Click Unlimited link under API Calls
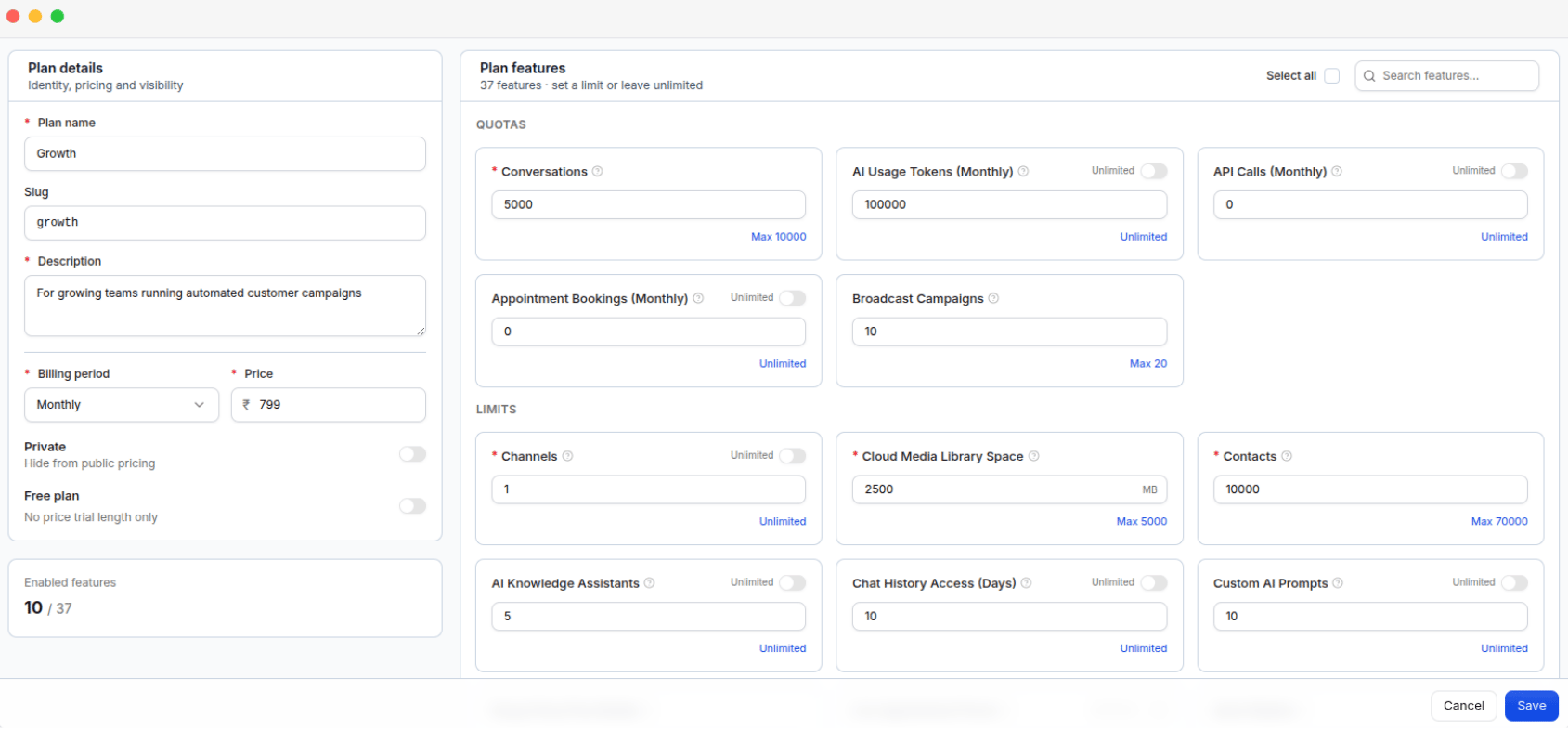This screenshot has width=1568, height=756. click(x=1504, y=237)
